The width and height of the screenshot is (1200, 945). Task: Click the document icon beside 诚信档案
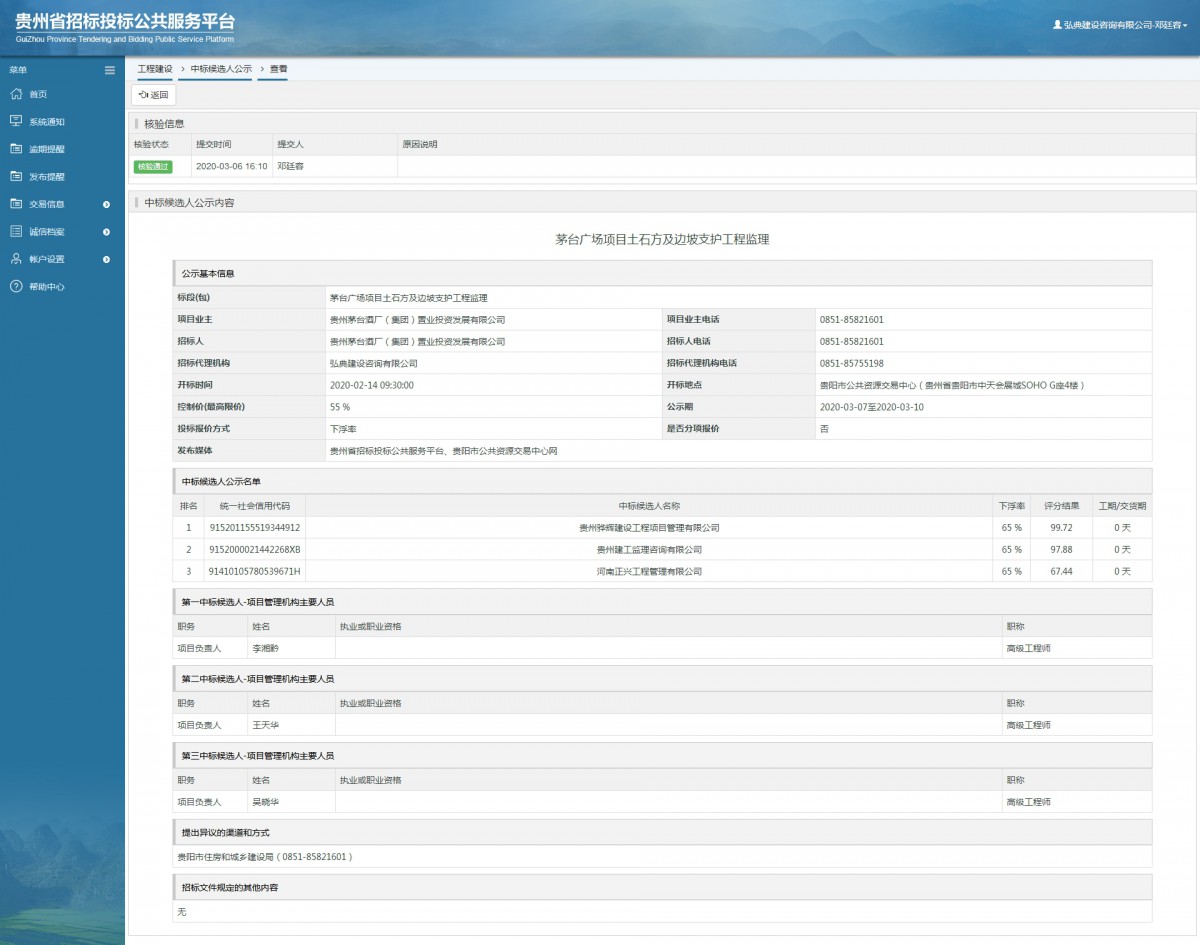click(15, 231)
